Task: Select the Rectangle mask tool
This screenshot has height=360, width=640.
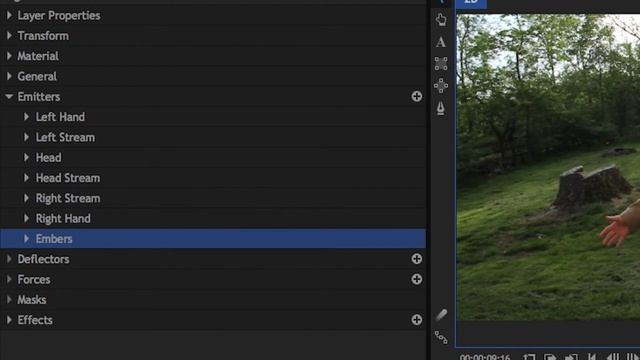Action: tap(441, 64)
